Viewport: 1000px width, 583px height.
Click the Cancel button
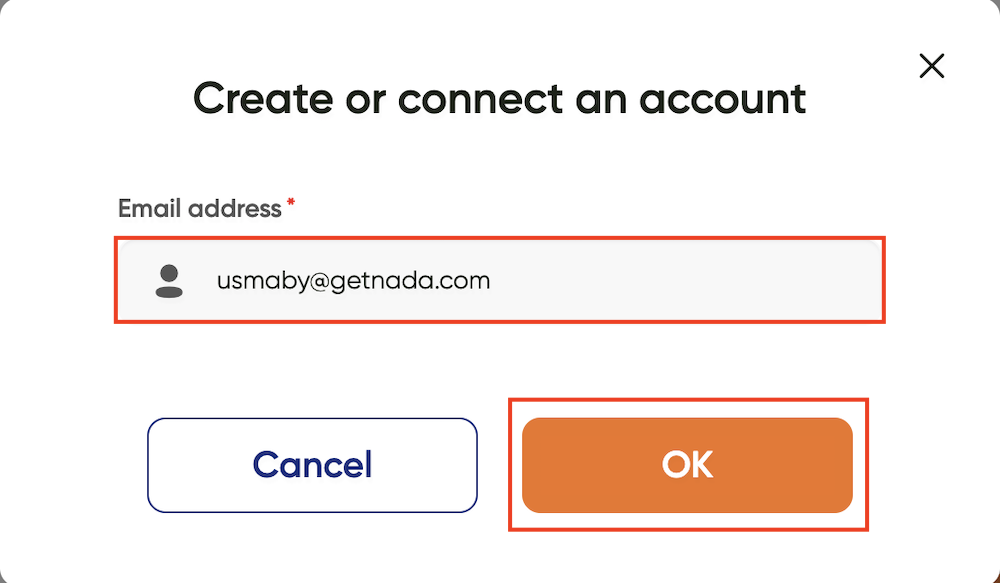pyautogui.click(x=312, y=465)
